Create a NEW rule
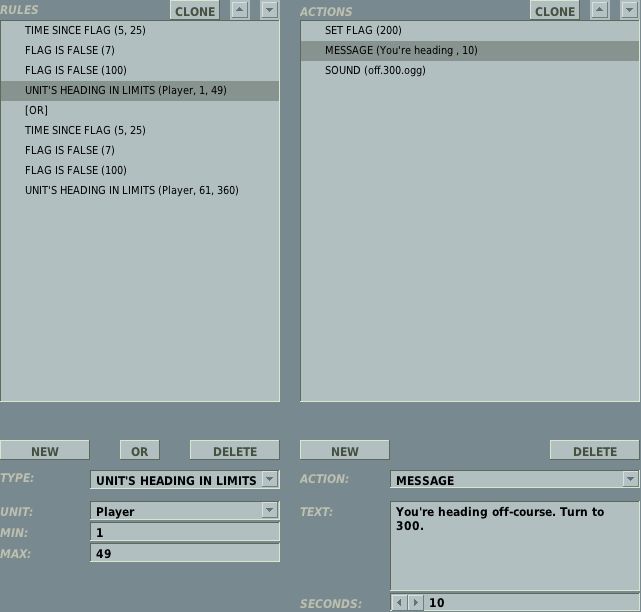This screenshot has width=641, height=612. 45,451
